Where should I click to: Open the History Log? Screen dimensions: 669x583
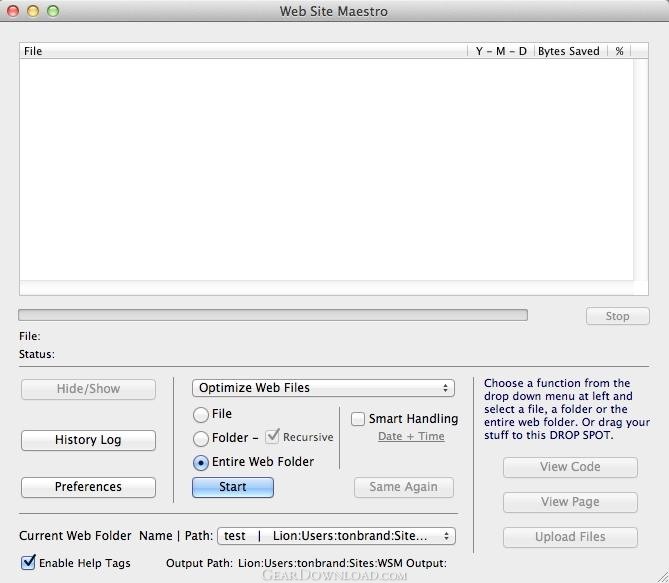click(88, 440)
